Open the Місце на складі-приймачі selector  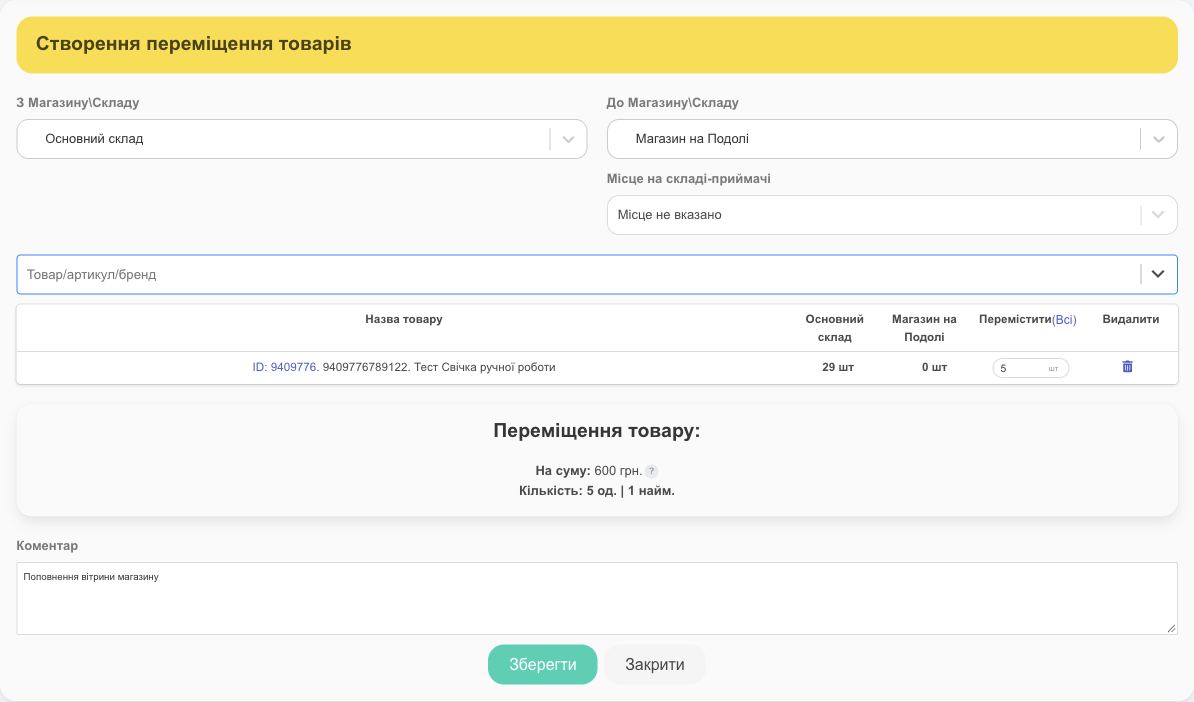pos(892,215)
